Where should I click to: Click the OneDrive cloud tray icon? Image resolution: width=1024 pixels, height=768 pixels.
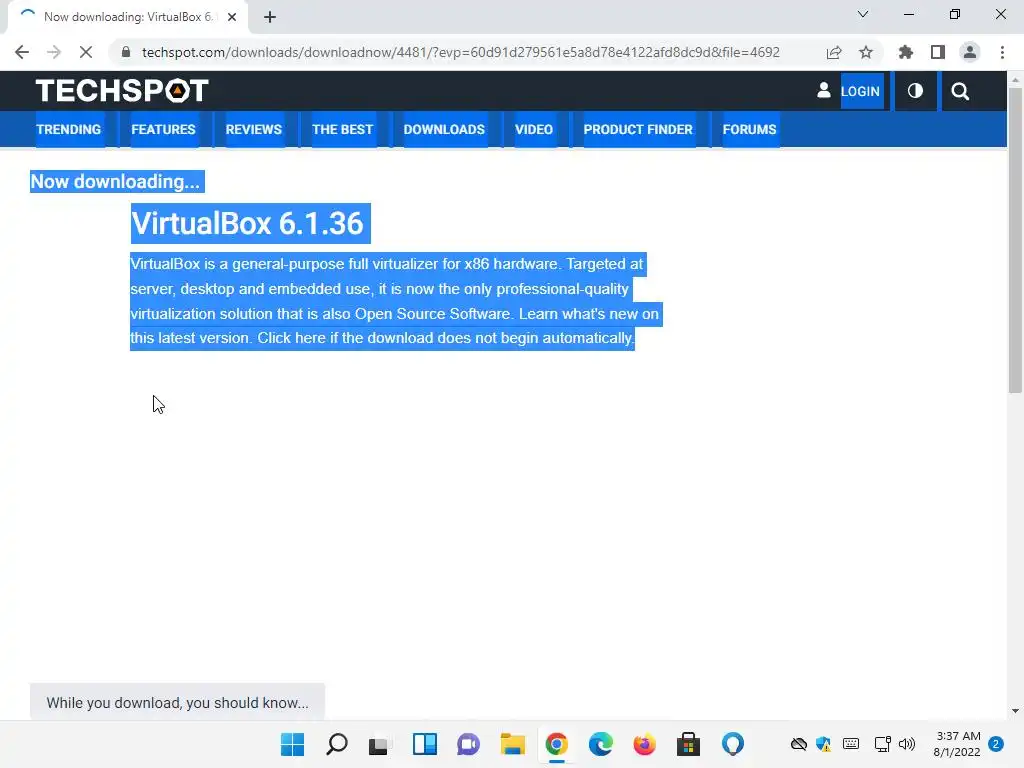(799, 744)
